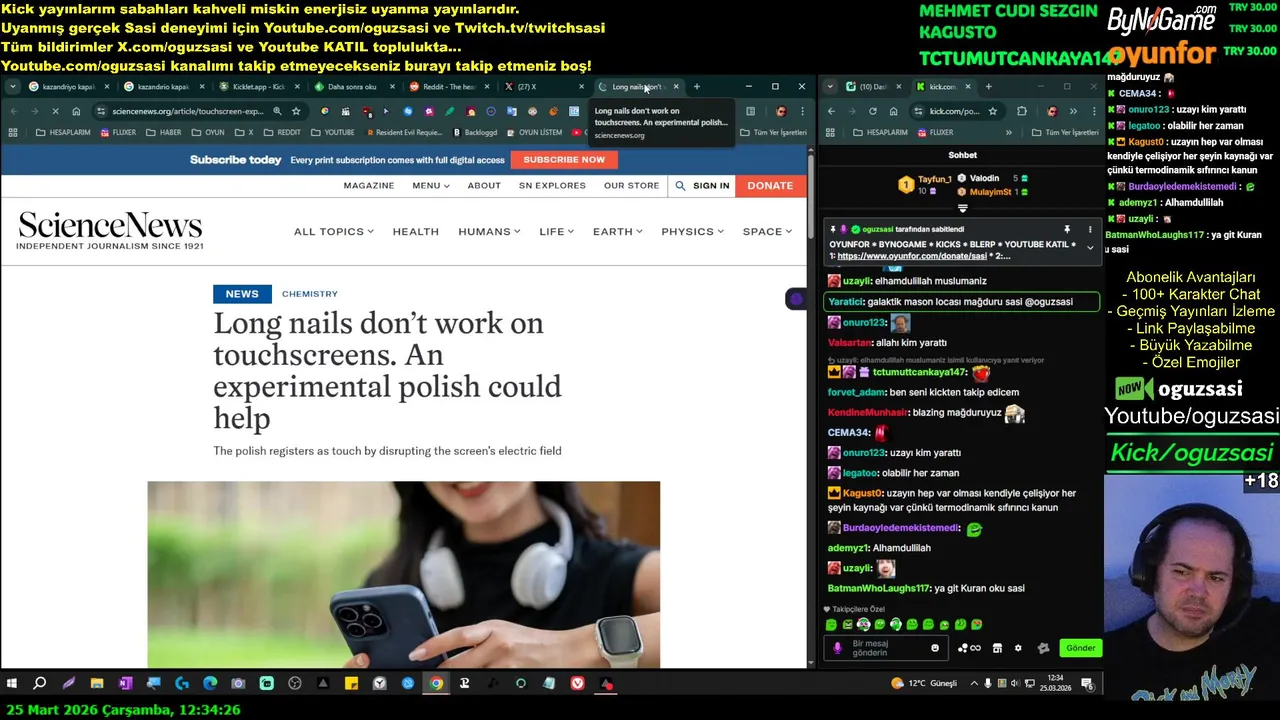Open pinned message three-dot options
Image resolution: width=1280 pixels, height=720 pixels.
coord(1090,229)
